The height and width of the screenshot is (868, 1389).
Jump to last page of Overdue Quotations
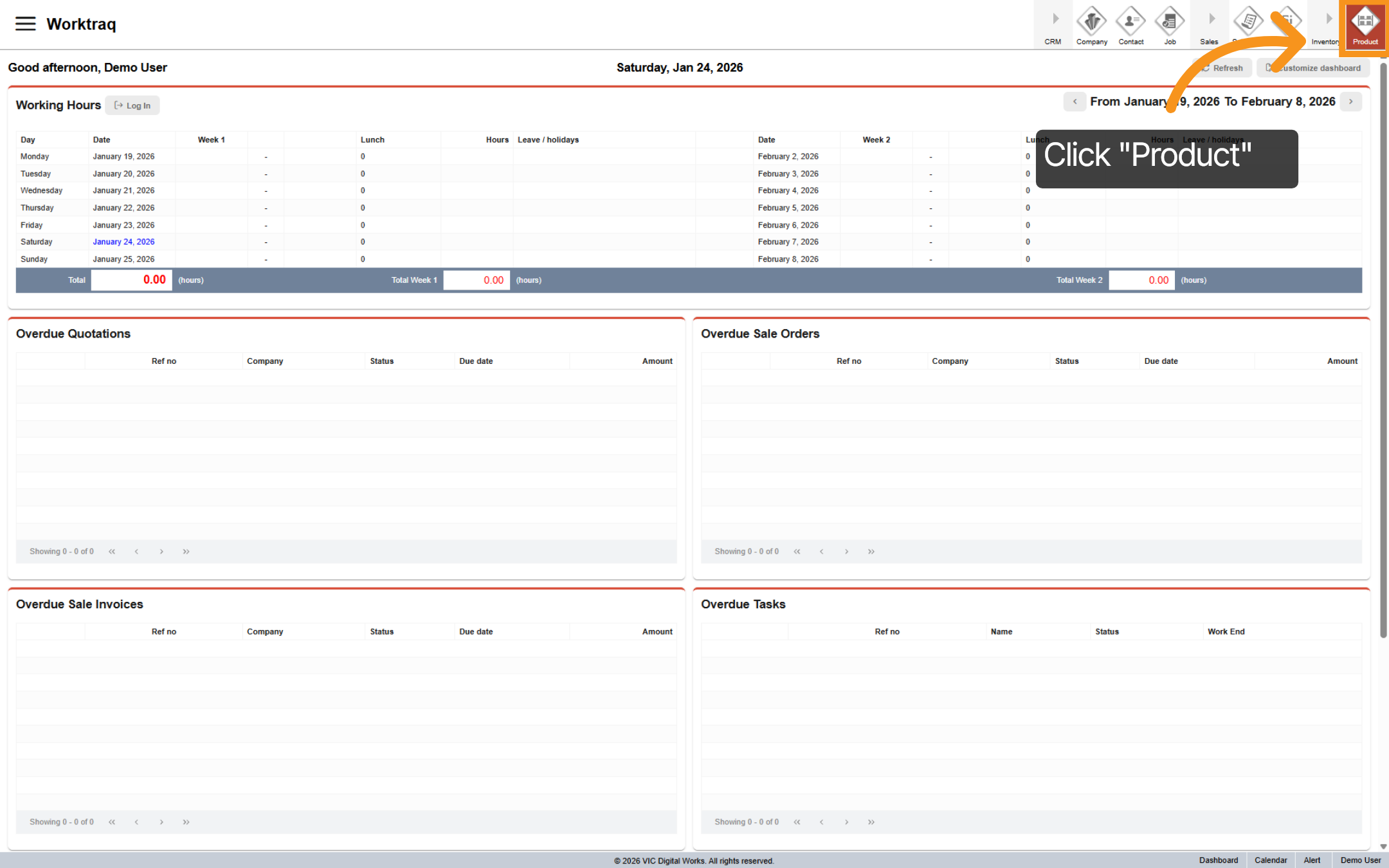pos(186,551)
